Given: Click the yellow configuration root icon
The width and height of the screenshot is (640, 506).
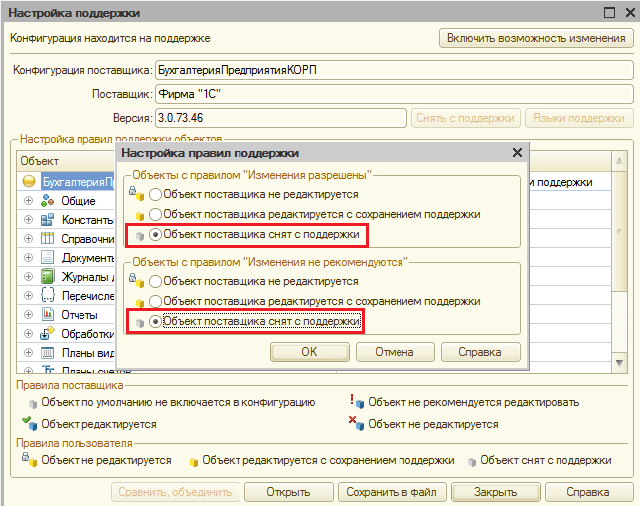Looking at the screenshot, I should tap(29, 181).
